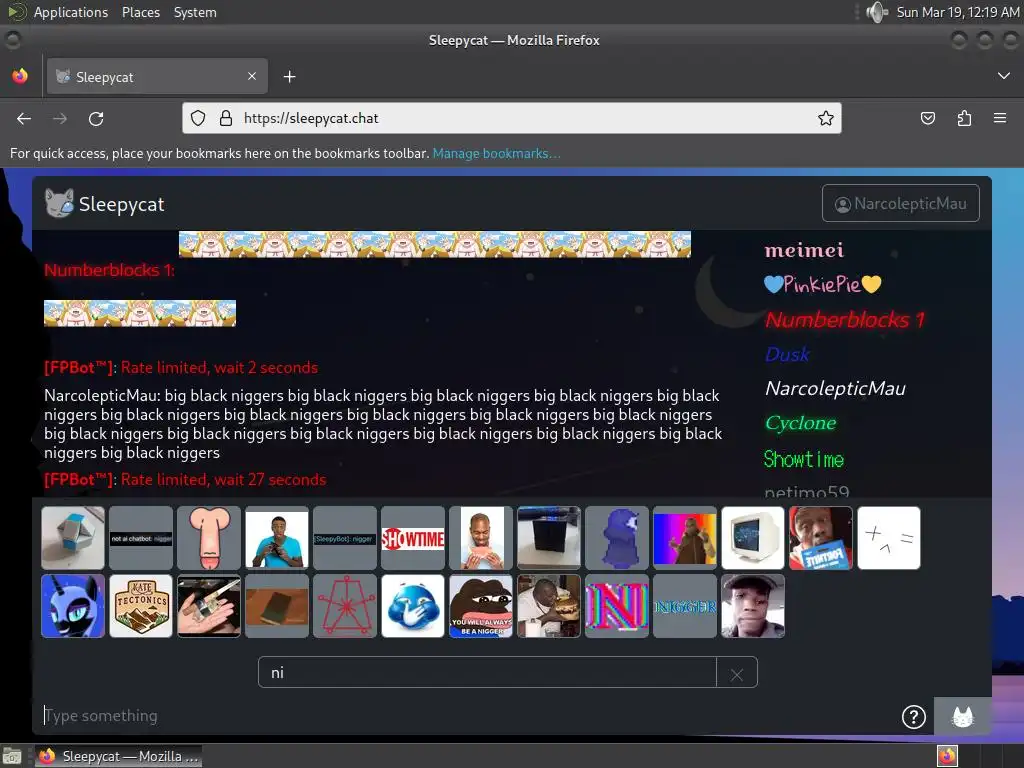This screenshot has height=768, width=1024.
Task: Open the Applications menu
Action: coord(71,12)
